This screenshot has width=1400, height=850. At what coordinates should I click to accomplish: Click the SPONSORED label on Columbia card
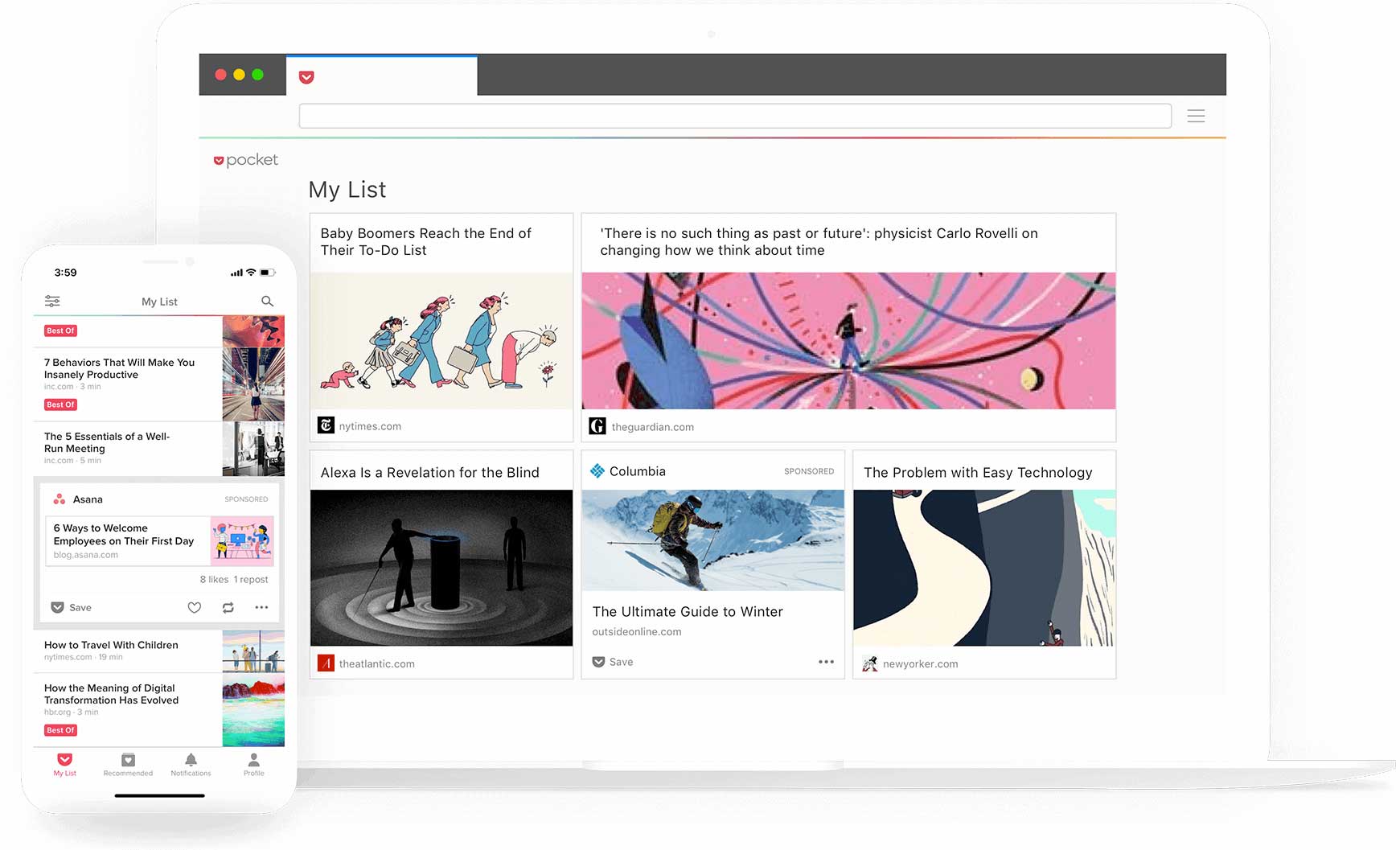(809, 471)
